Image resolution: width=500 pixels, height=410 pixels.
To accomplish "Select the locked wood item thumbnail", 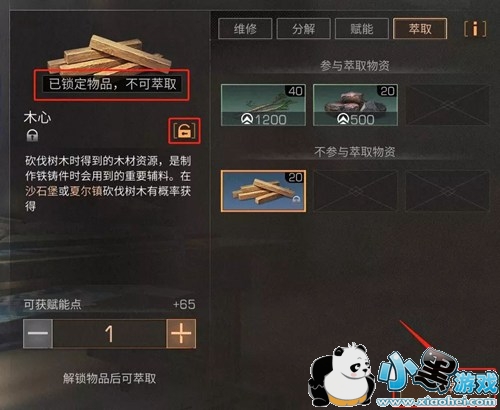I will coord(263,191).
